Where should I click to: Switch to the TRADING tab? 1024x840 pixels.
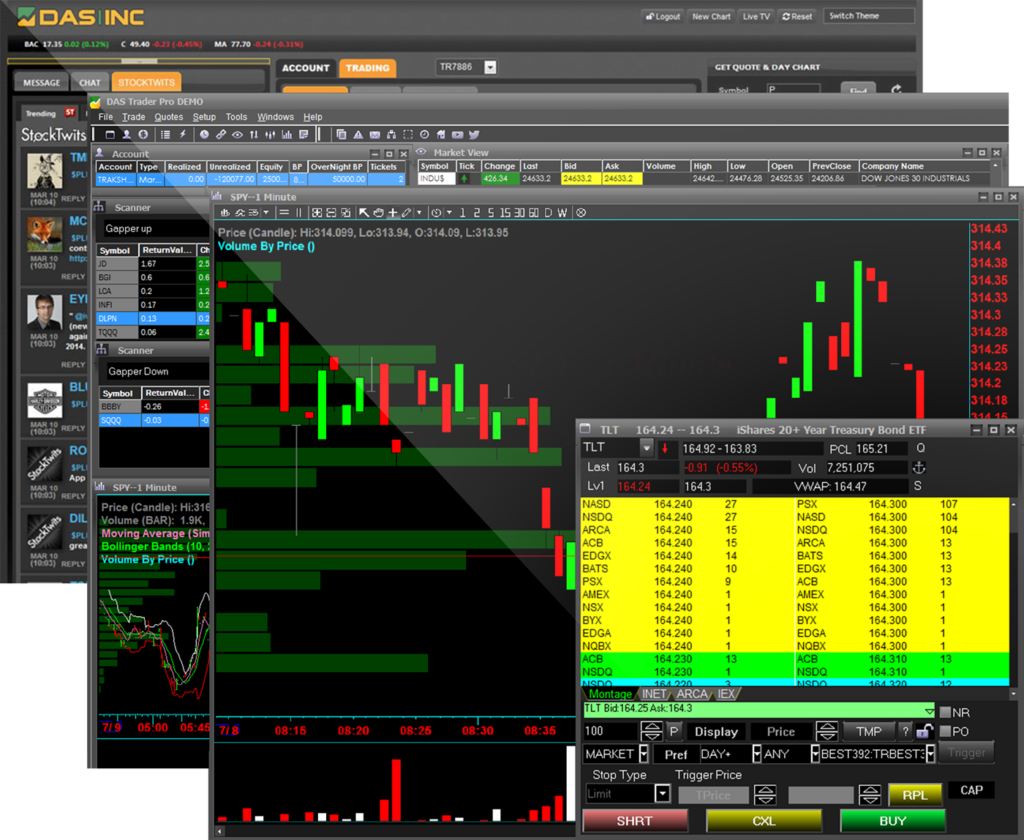(x=369, y=68)
